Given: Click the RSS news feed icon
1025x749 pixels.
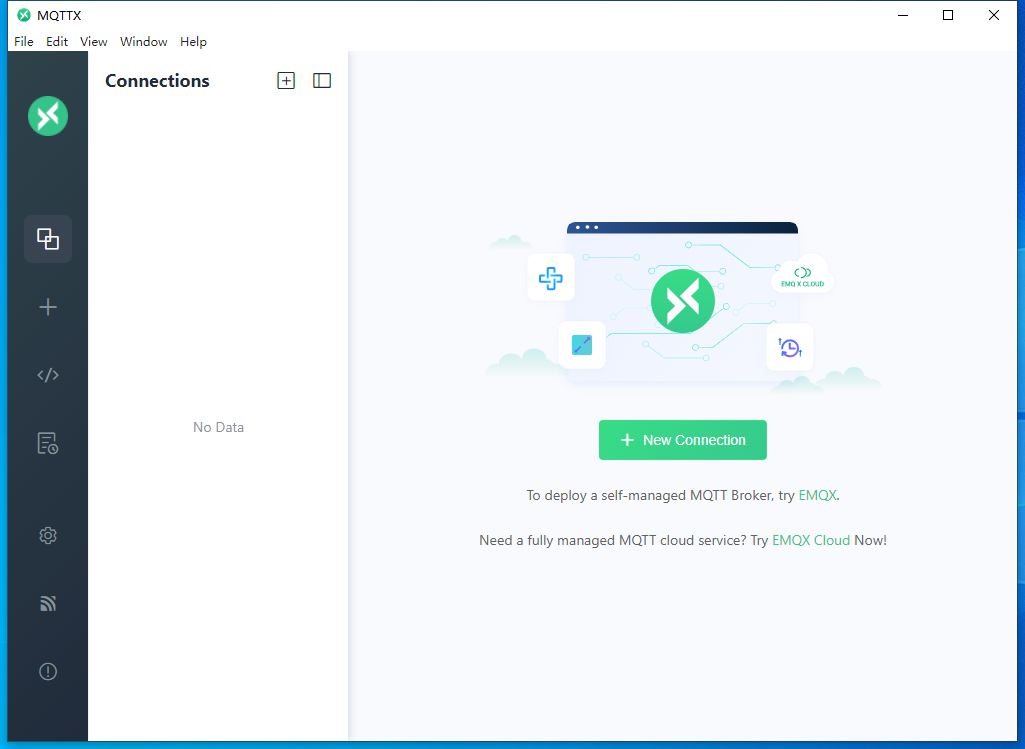Looking at the screenshot, I should click(x=47, y=603).
